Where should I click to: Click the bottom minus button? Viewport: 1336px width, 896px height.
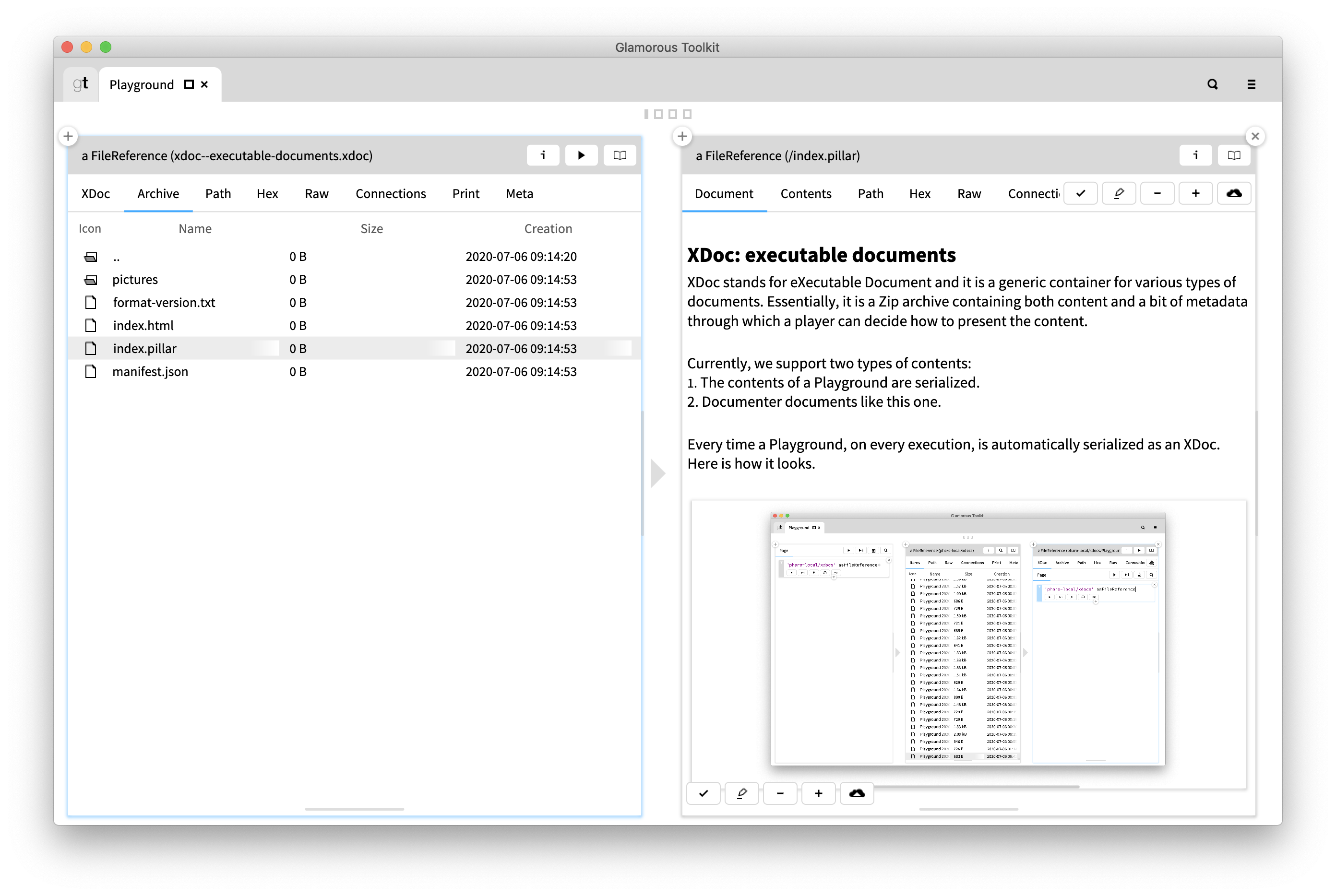point(780,793)
